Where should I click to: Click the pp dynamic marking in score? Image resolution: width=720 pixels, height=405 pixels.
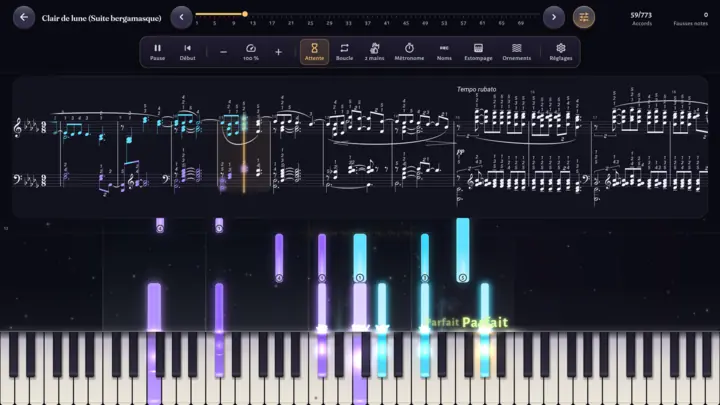(x=461, y=150)
